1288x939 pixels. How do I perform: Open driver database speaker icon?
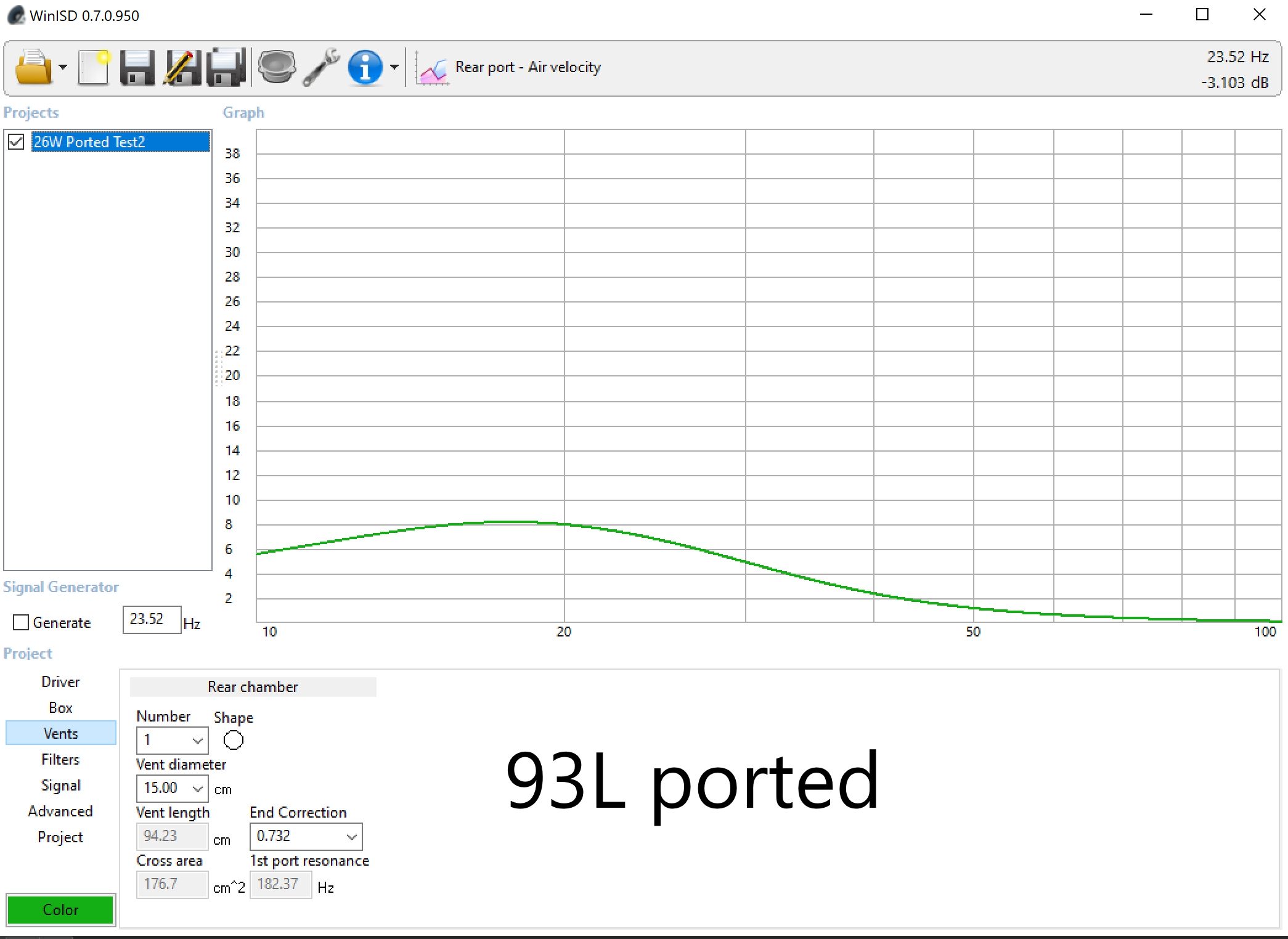[x=277, y=67]
